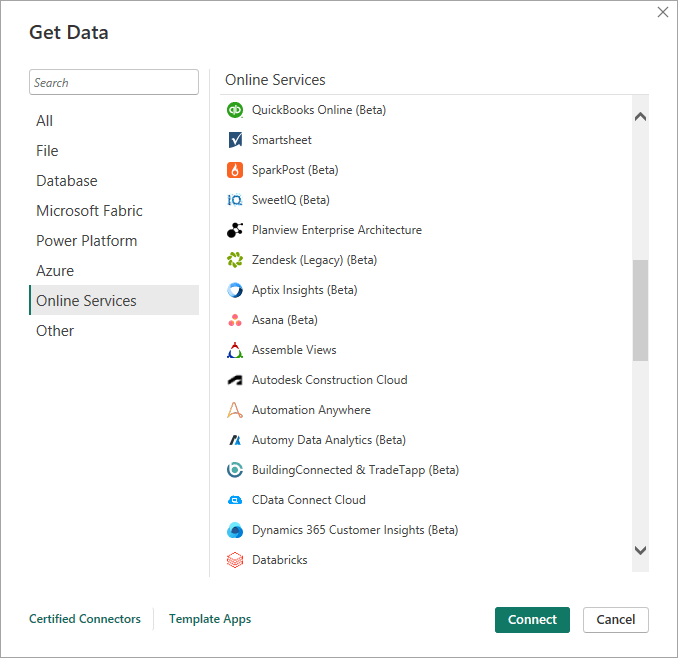
Task: Select Automation Anywhere text
Action: 311,410
